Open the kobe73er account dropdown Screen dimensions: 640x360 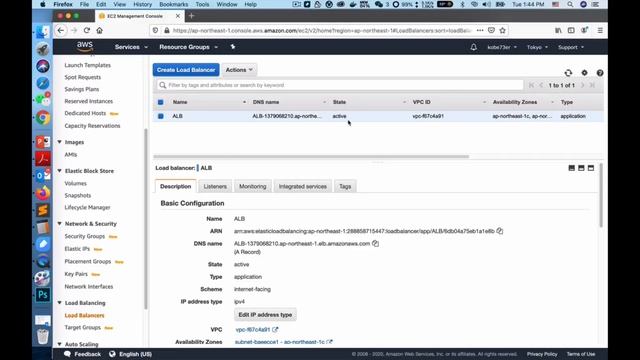(x=502, y=47)
